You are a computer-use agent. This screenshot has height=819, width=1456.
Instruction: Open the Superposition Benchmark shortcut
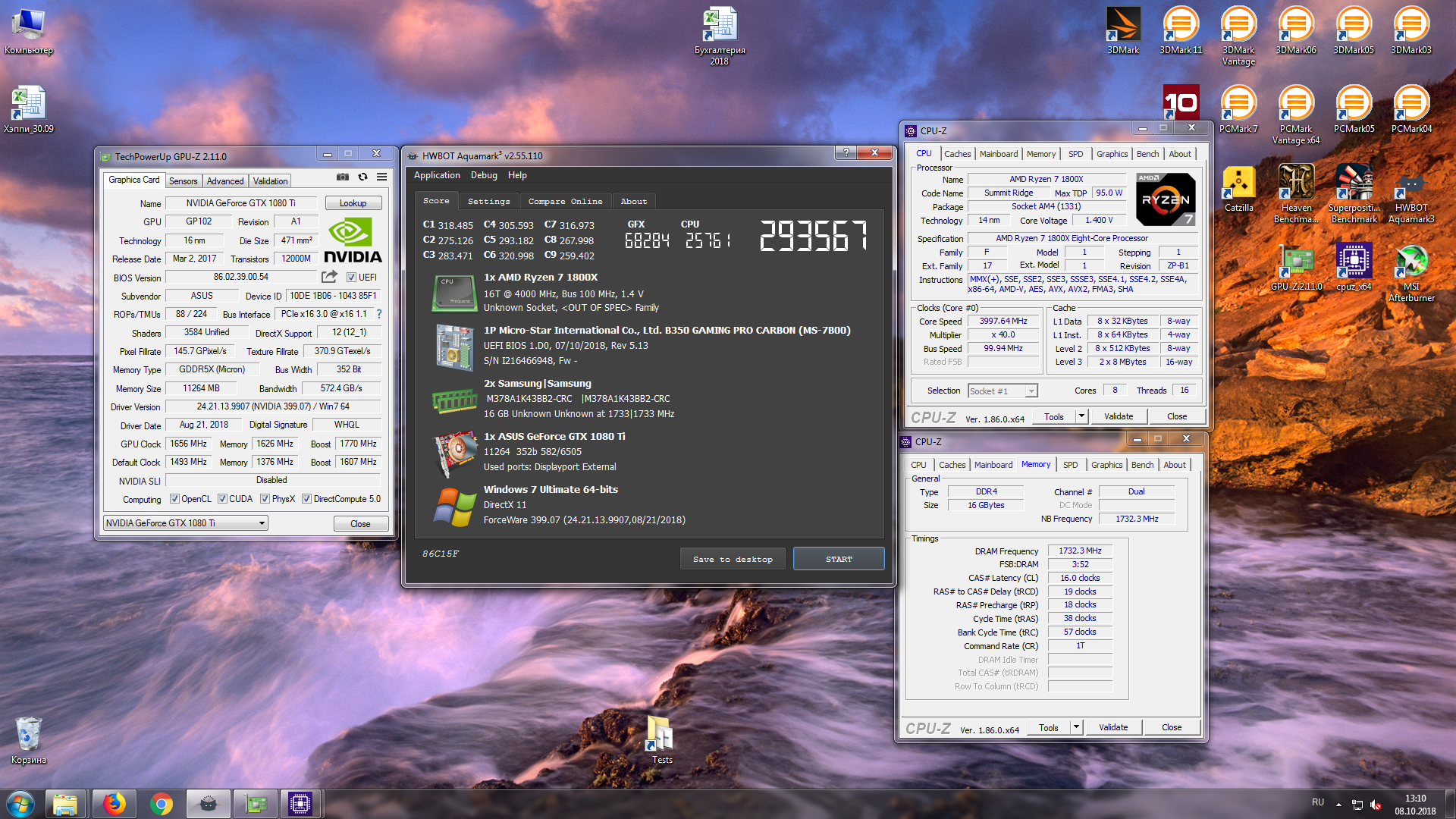(x=1354, y=193)
